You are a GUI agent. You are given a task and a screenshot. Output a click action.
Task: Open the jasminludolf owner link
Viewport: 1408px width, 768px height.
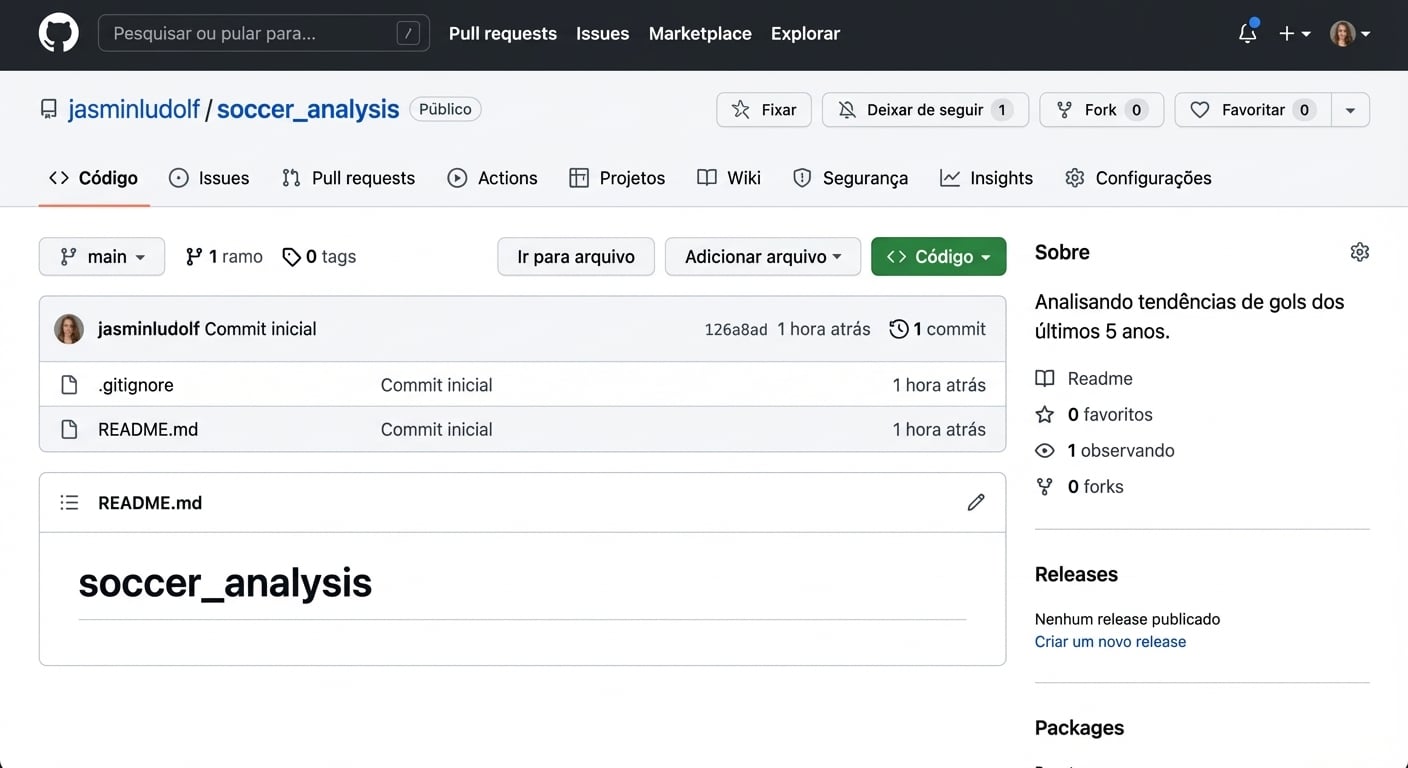tap(134, 109)
